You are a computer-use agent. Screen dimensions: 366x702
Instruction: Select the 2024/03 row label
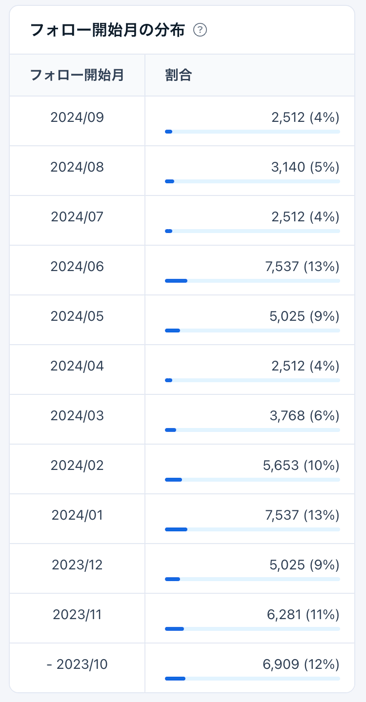(x=77, y=416)
